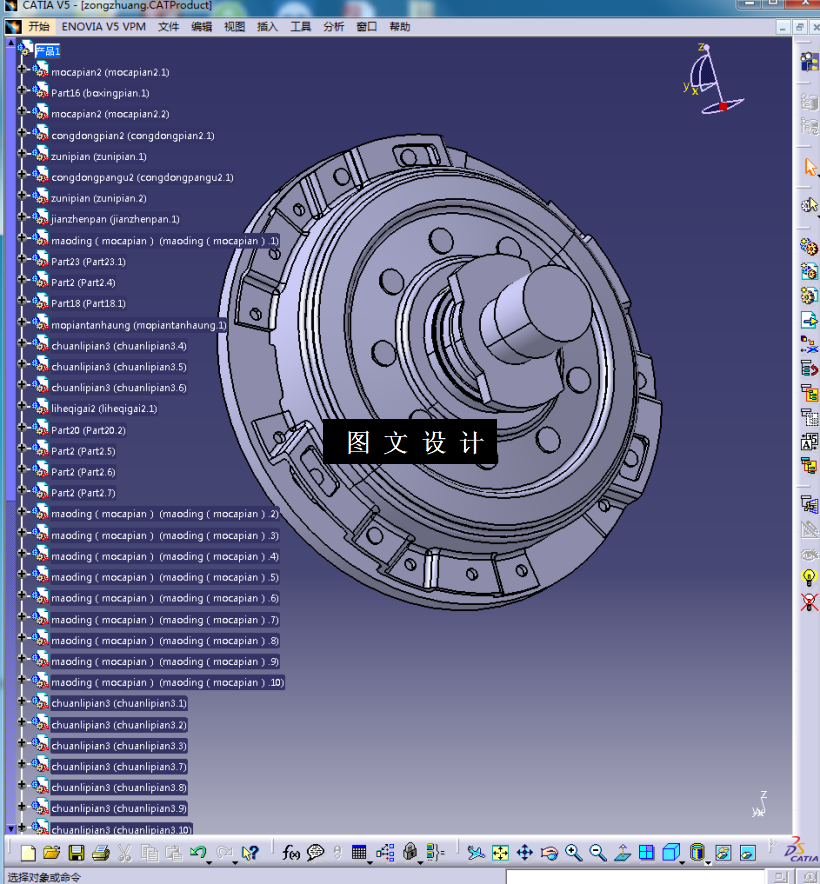
Task: Open the 编辑 menu
Action: click(201, 26)
